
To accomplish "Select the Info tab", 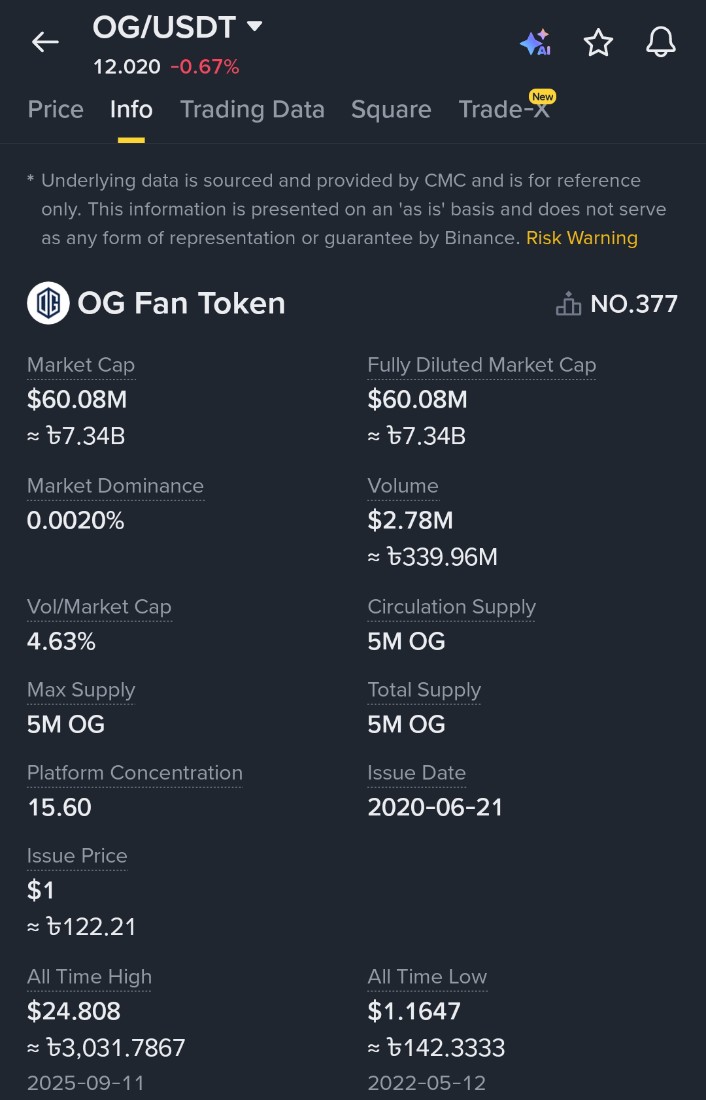I will point(131,109).
